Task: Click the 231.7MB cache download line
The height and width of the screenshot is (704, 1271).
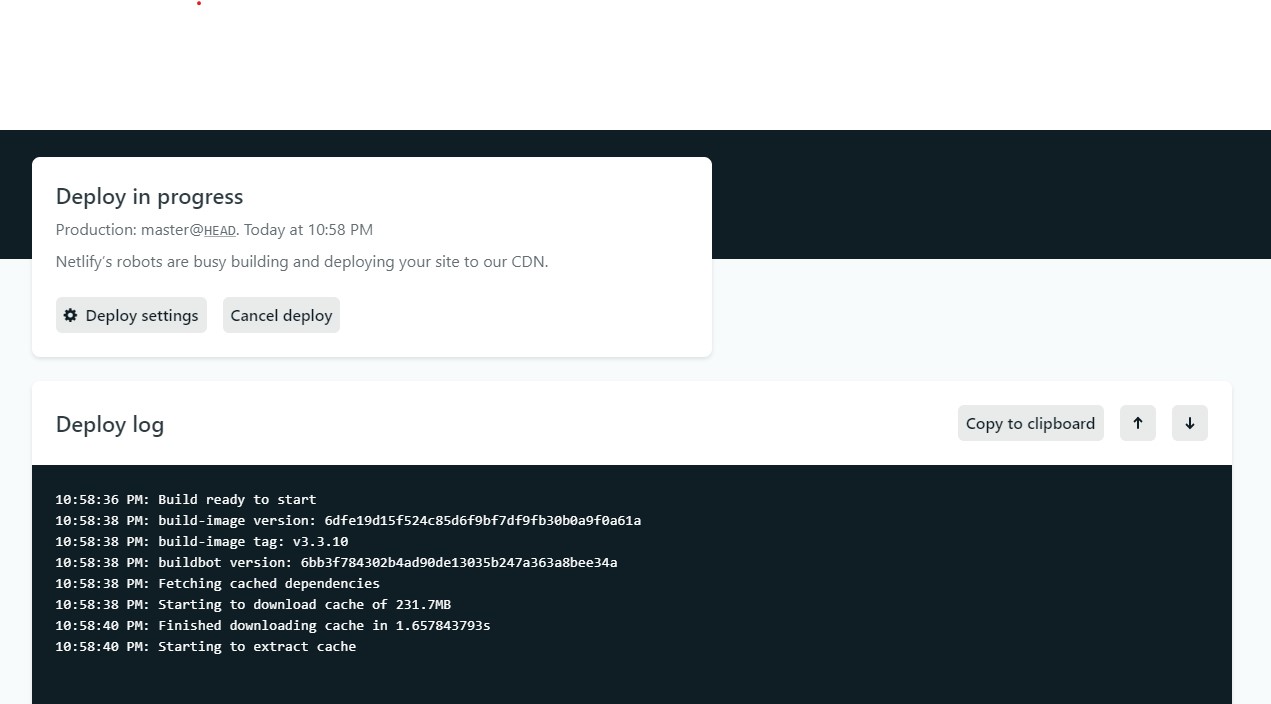Action: pos(253,604)
